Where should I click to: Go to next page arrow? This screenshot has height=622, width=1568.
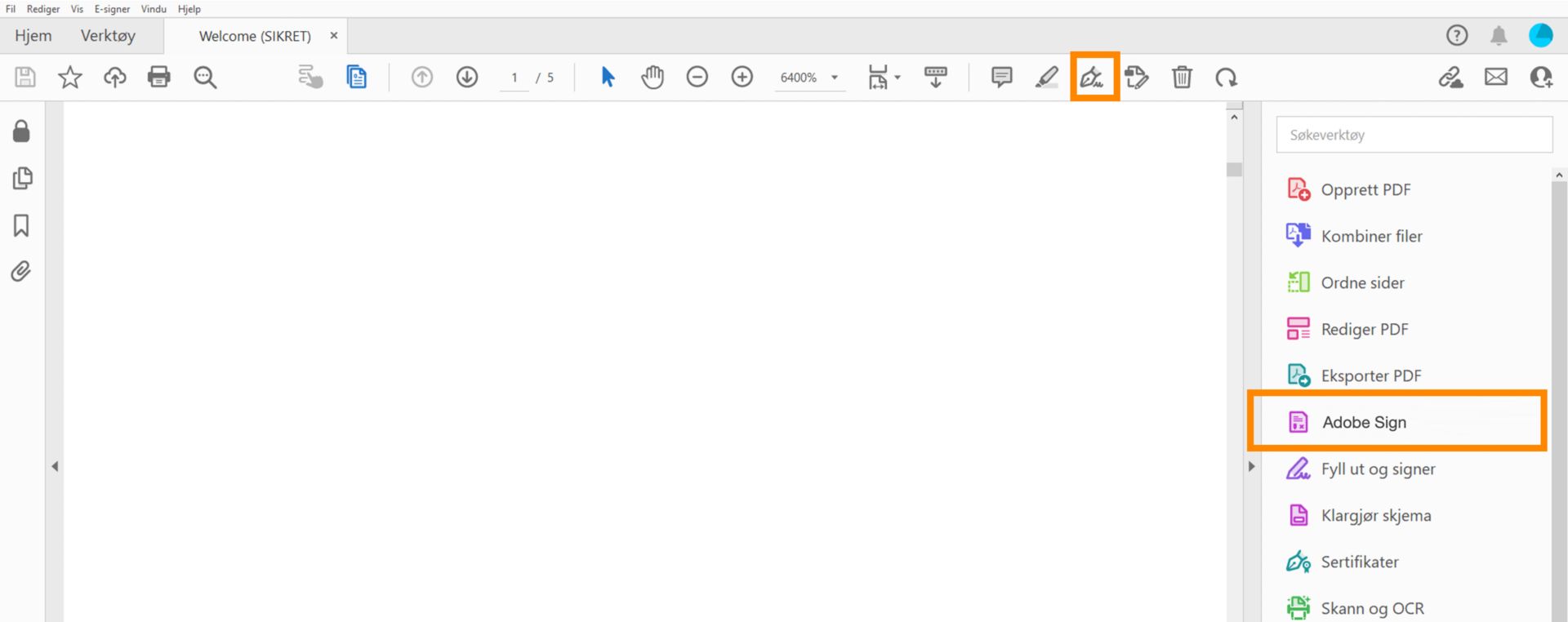coord(467,78)
